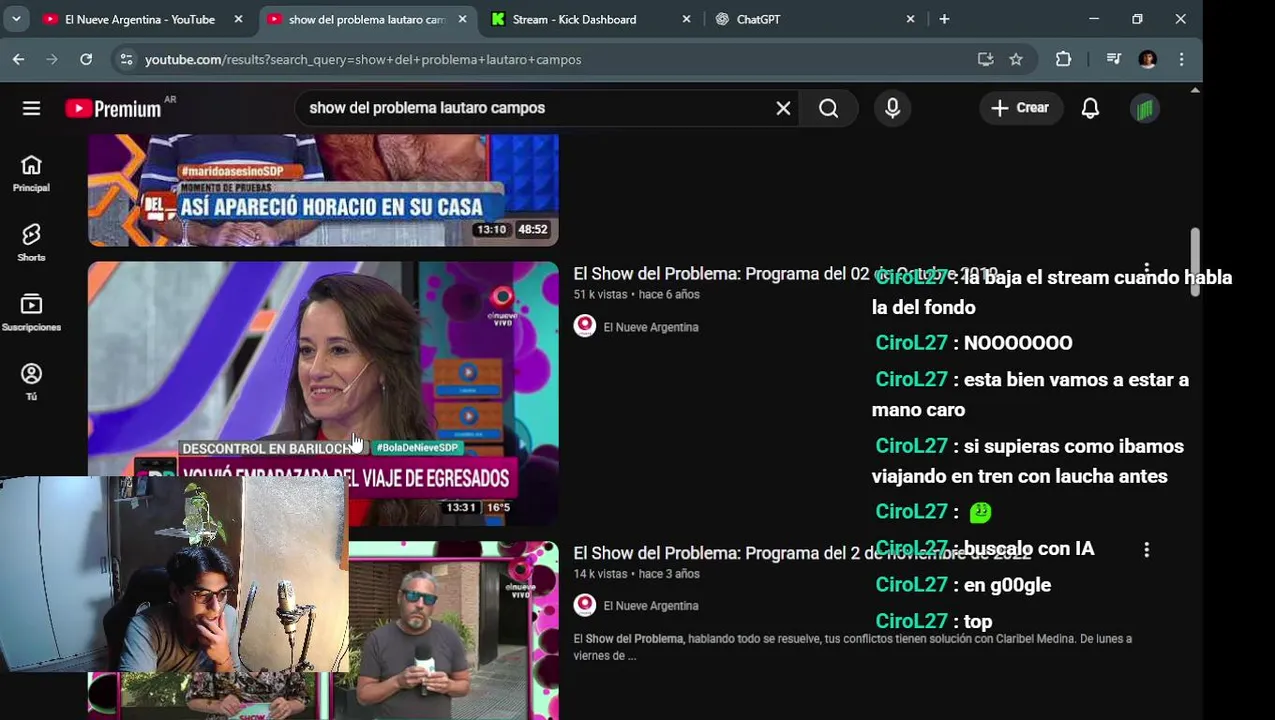Click the video description mentioning Claribel Medina
Screen dimensions: 1275x720
tap(852, 647)
